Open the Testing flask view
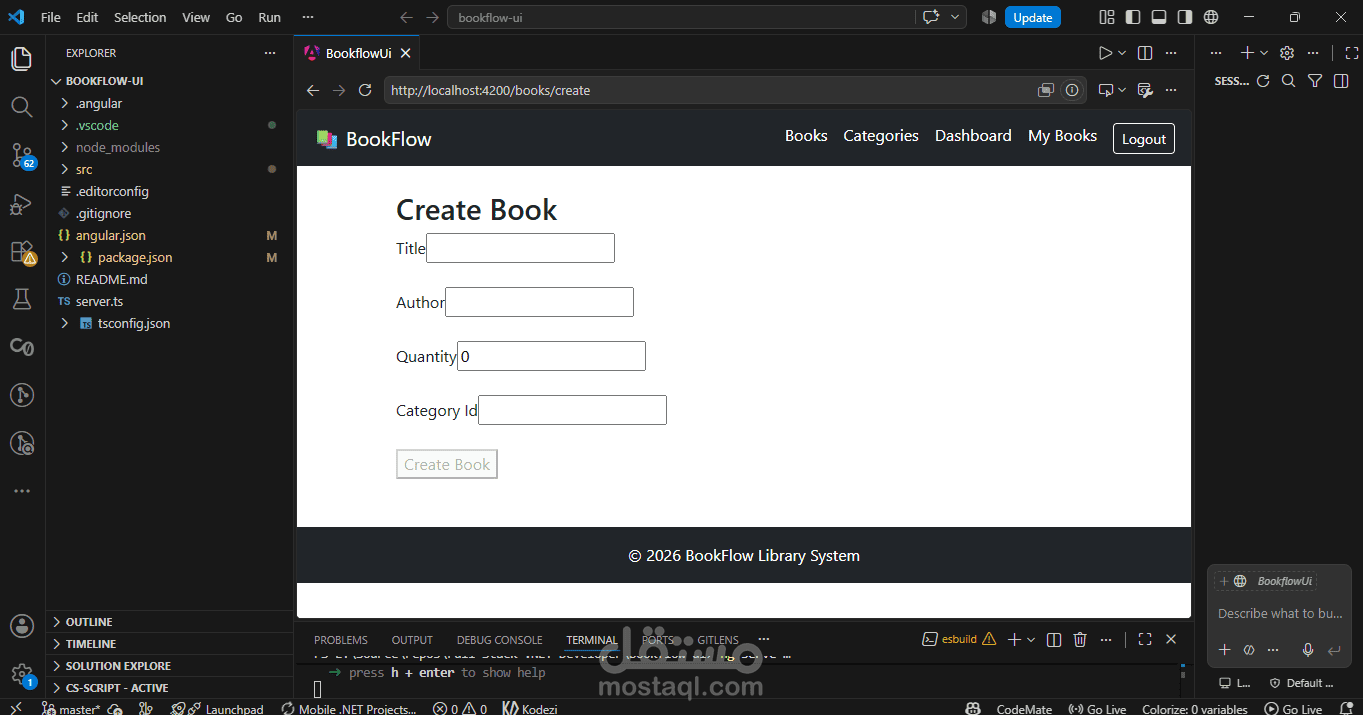 [21, 299]
